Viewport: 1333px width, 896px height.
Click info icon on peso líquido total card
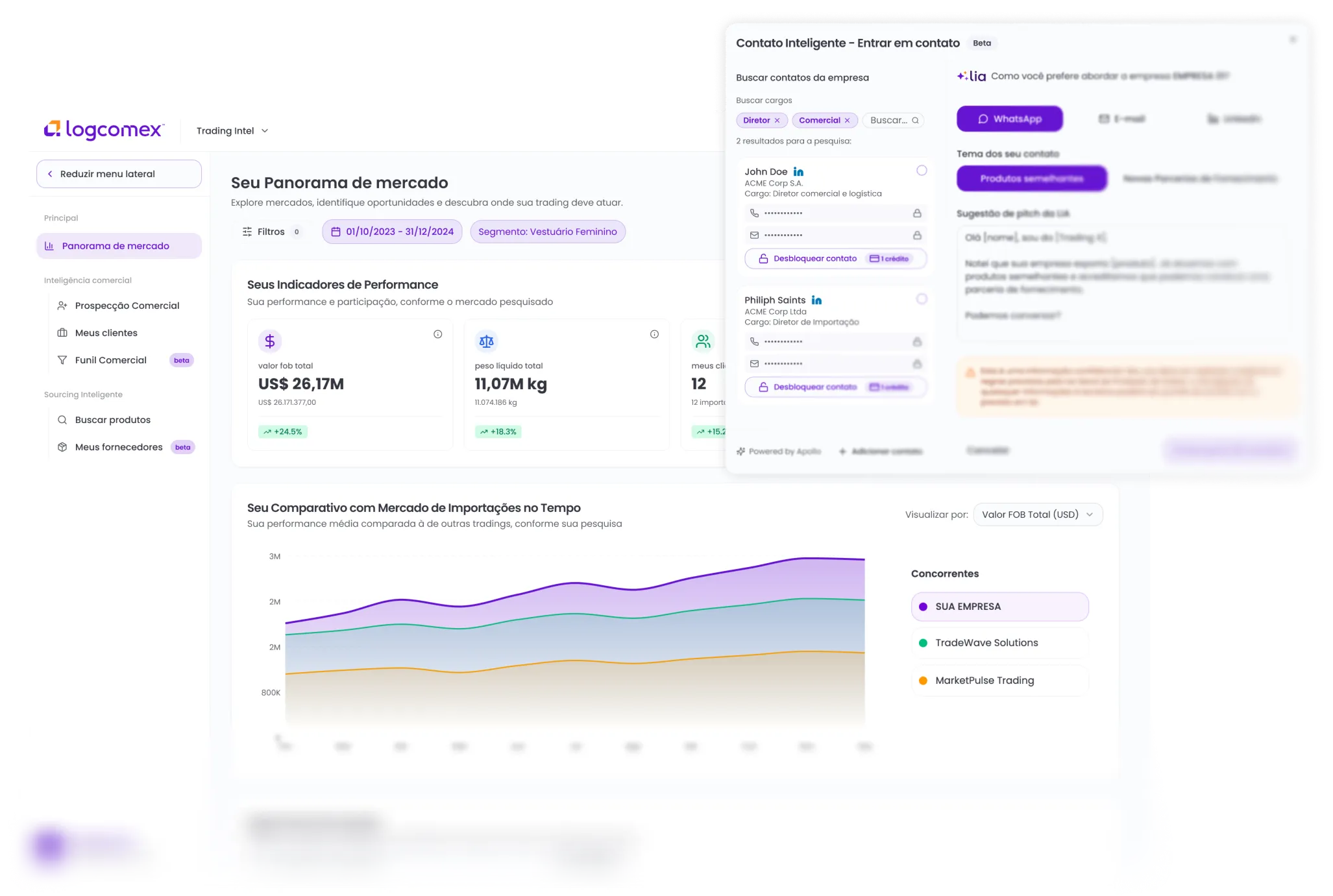point(654,334)
